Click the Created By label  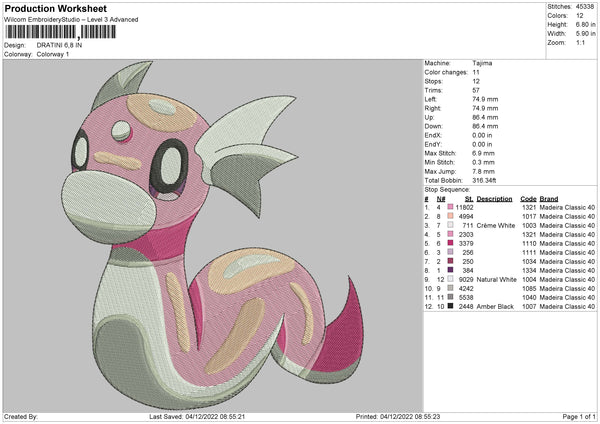21,417
